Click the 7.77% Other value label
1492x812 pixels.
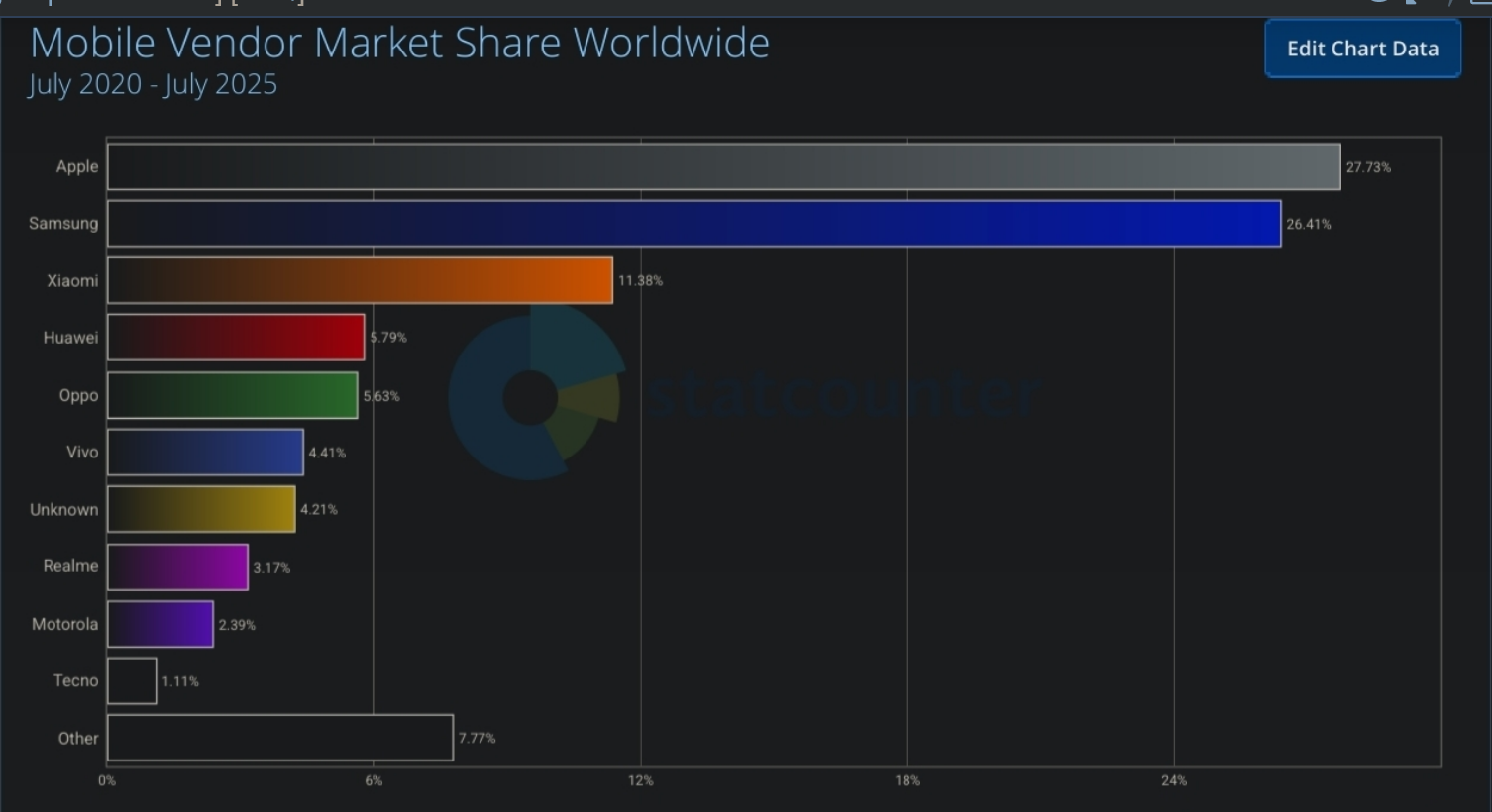[x=477, y=738]
